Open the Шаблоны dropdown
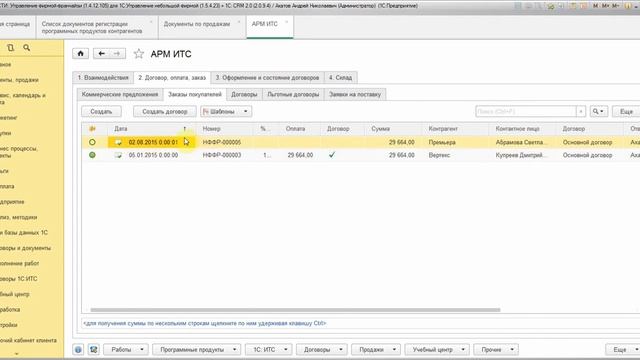 (x=226, y=111)
